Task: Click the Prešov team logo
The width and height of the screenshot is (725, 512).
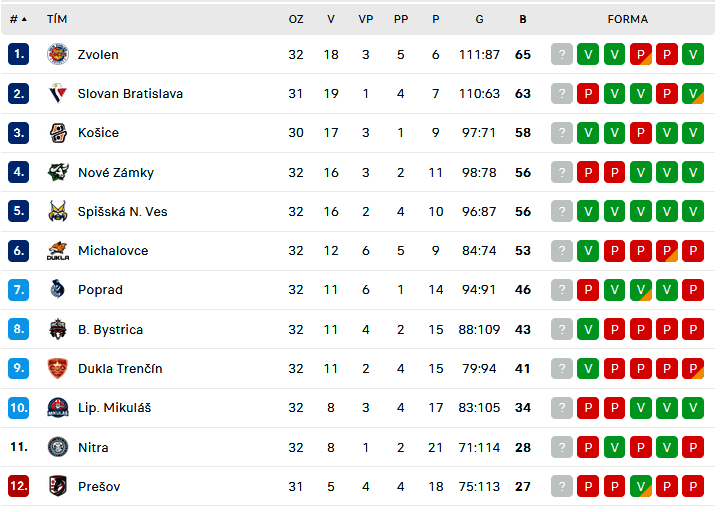Action: [x=58, y=486]
